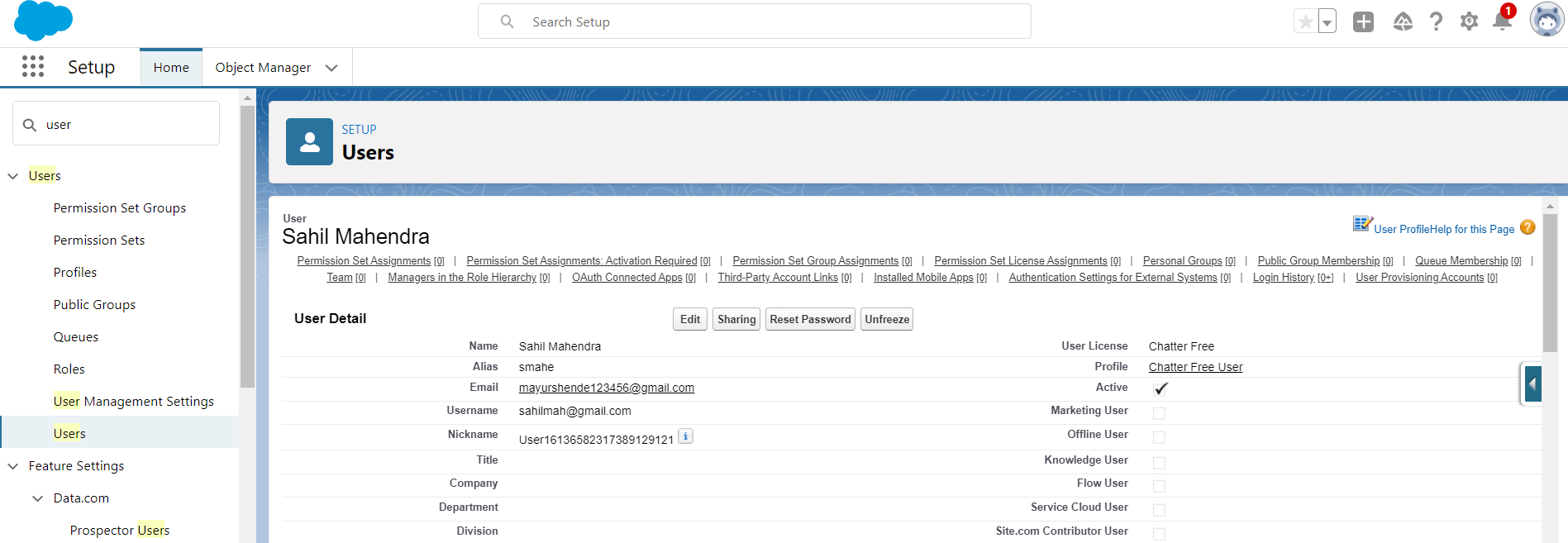Screen dimensions: 1568x543
Task: Open the favorites list dropdown arrow
Action: click(1327, 21)
